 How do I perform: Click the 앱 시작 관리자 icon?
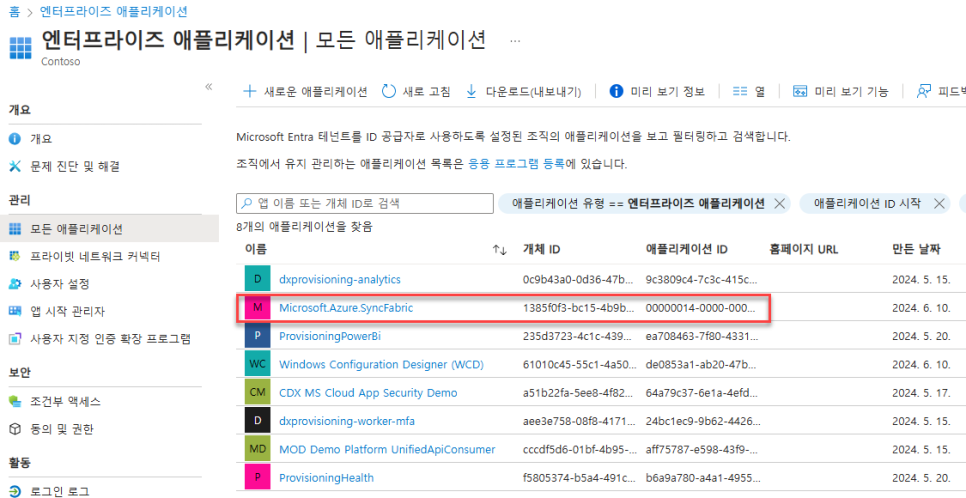[15, 311]
